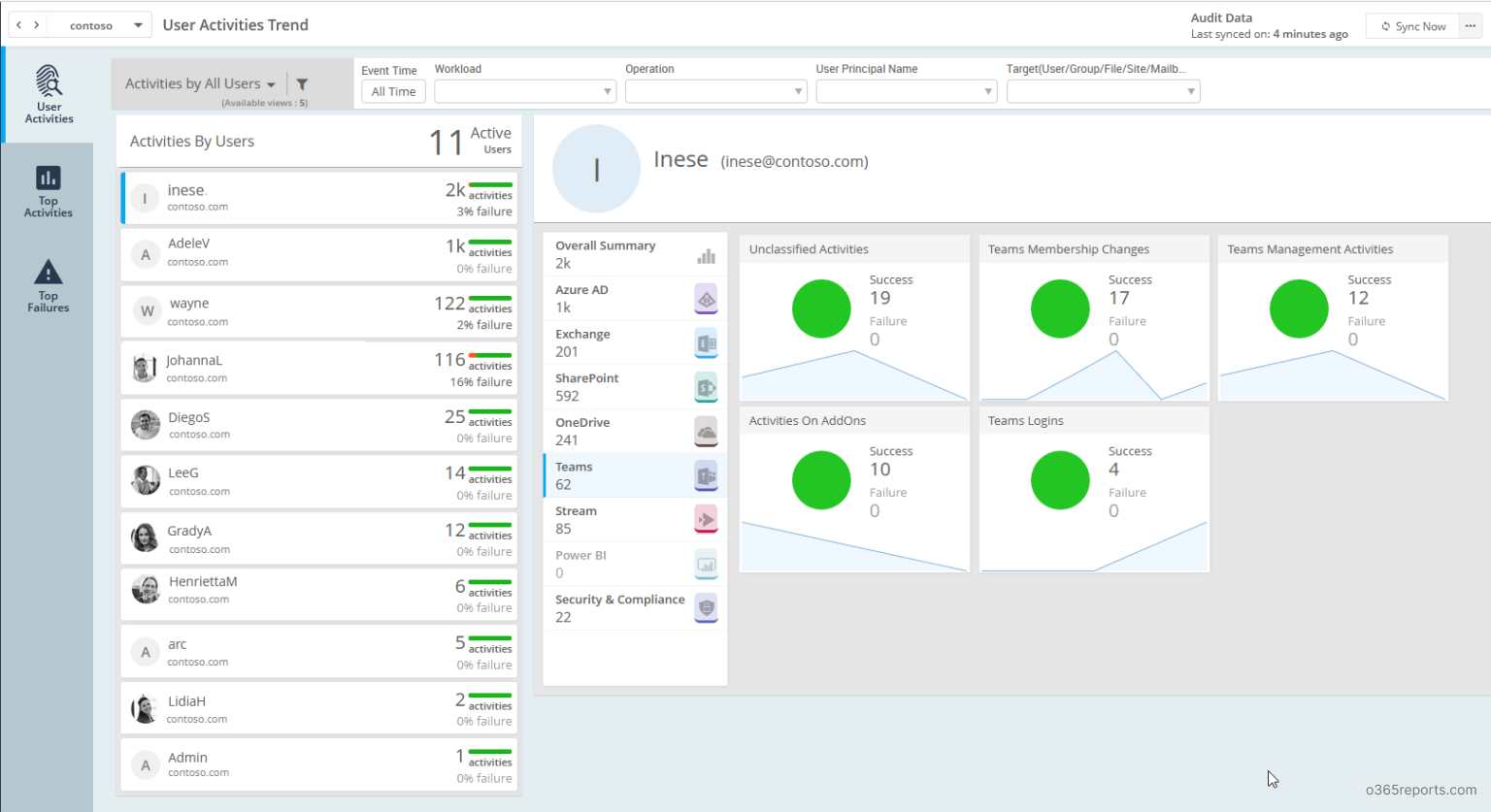1491x812 pixels.
Task: Click the SharePoint workload icon
Action: 706,387
